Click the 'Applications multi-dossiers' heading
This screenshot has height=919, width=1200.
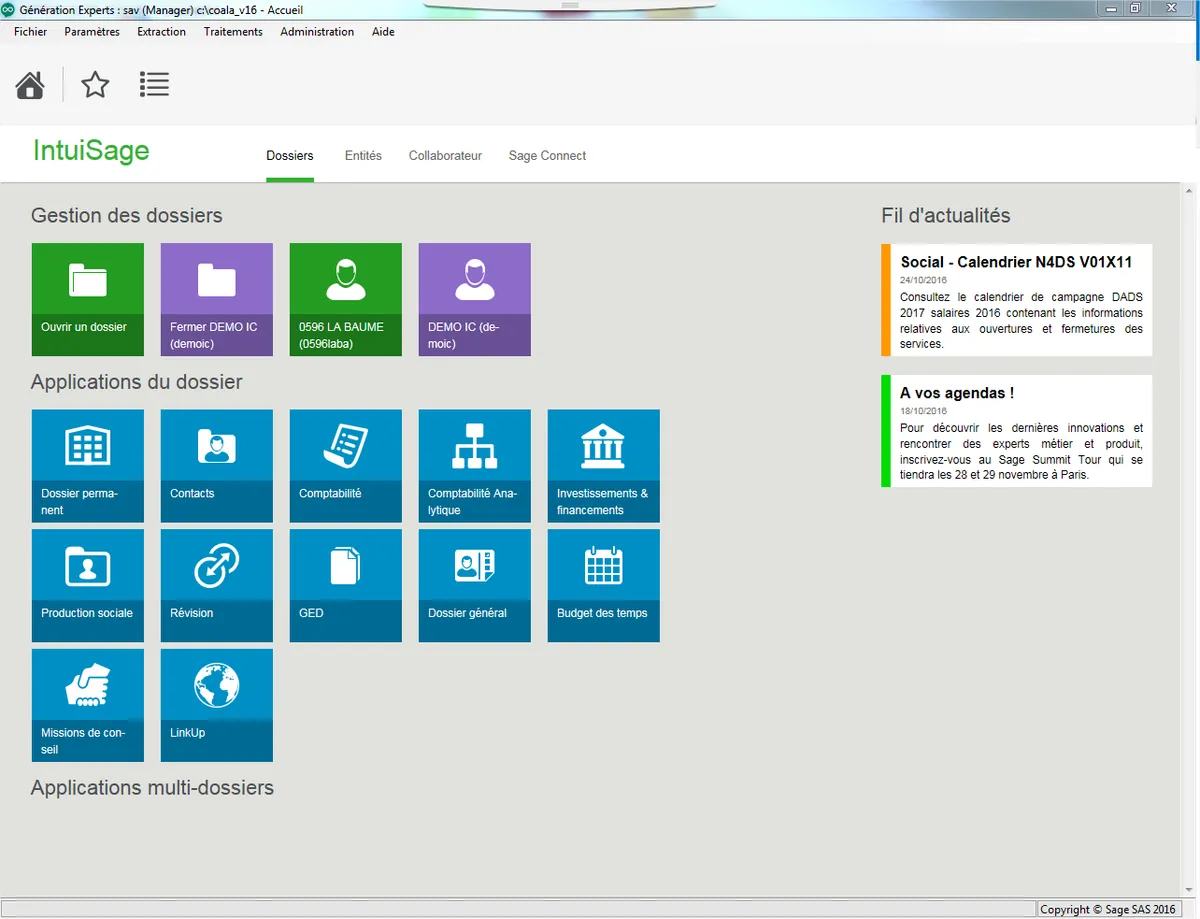coord(152,788)
